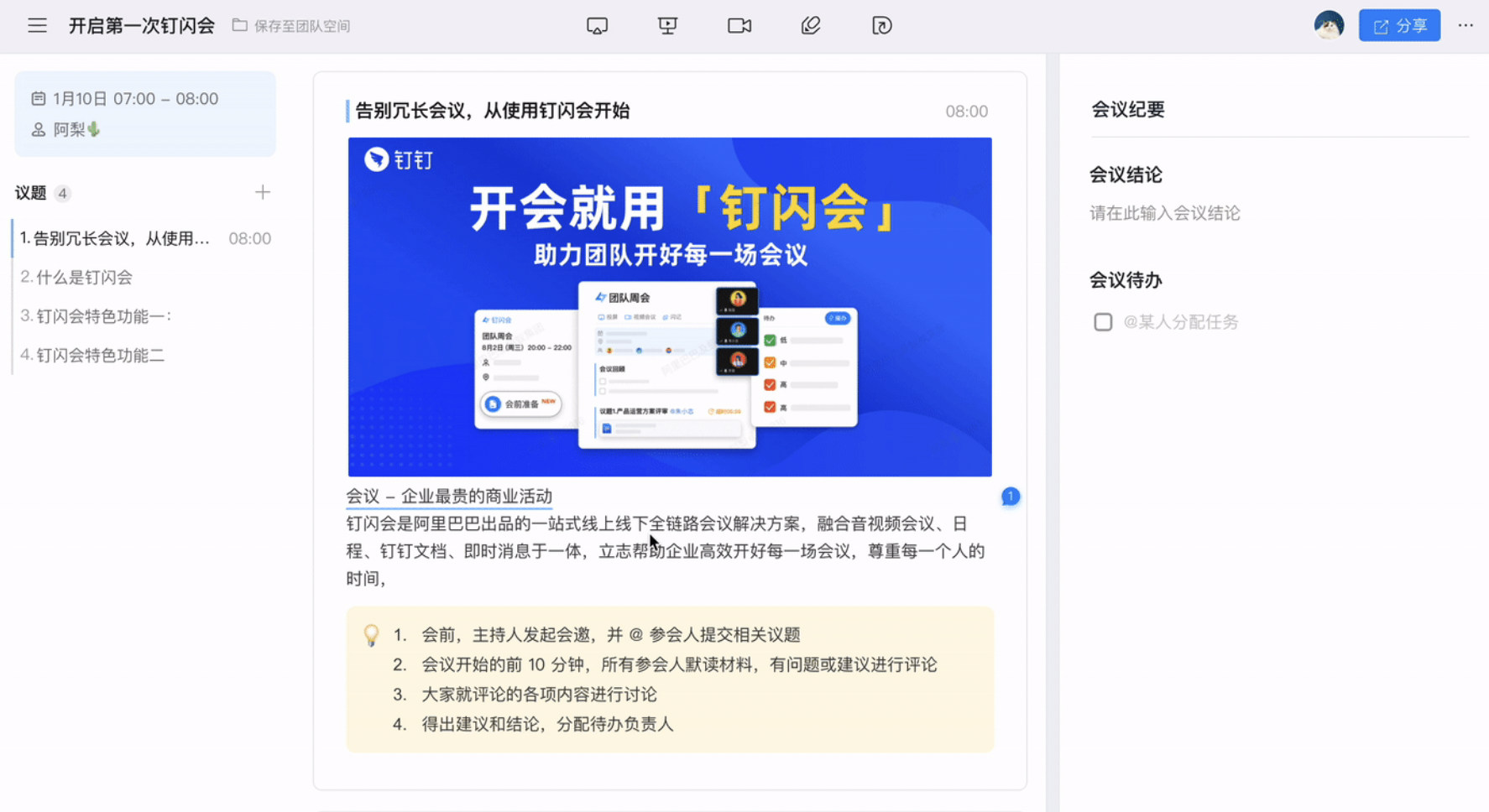Open the more options ellipsis menu

coord(1465,26)
